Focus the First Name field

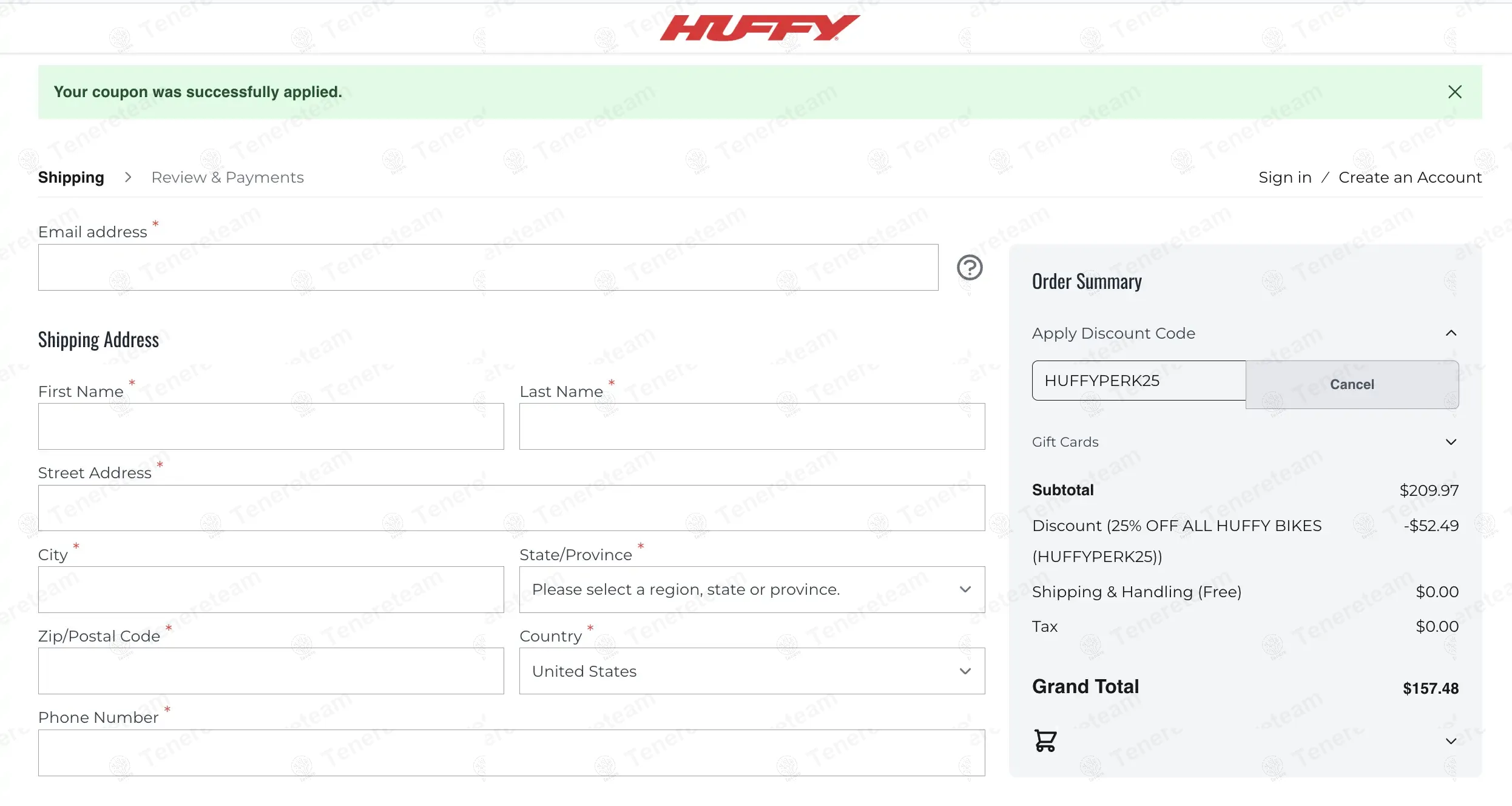271,426
